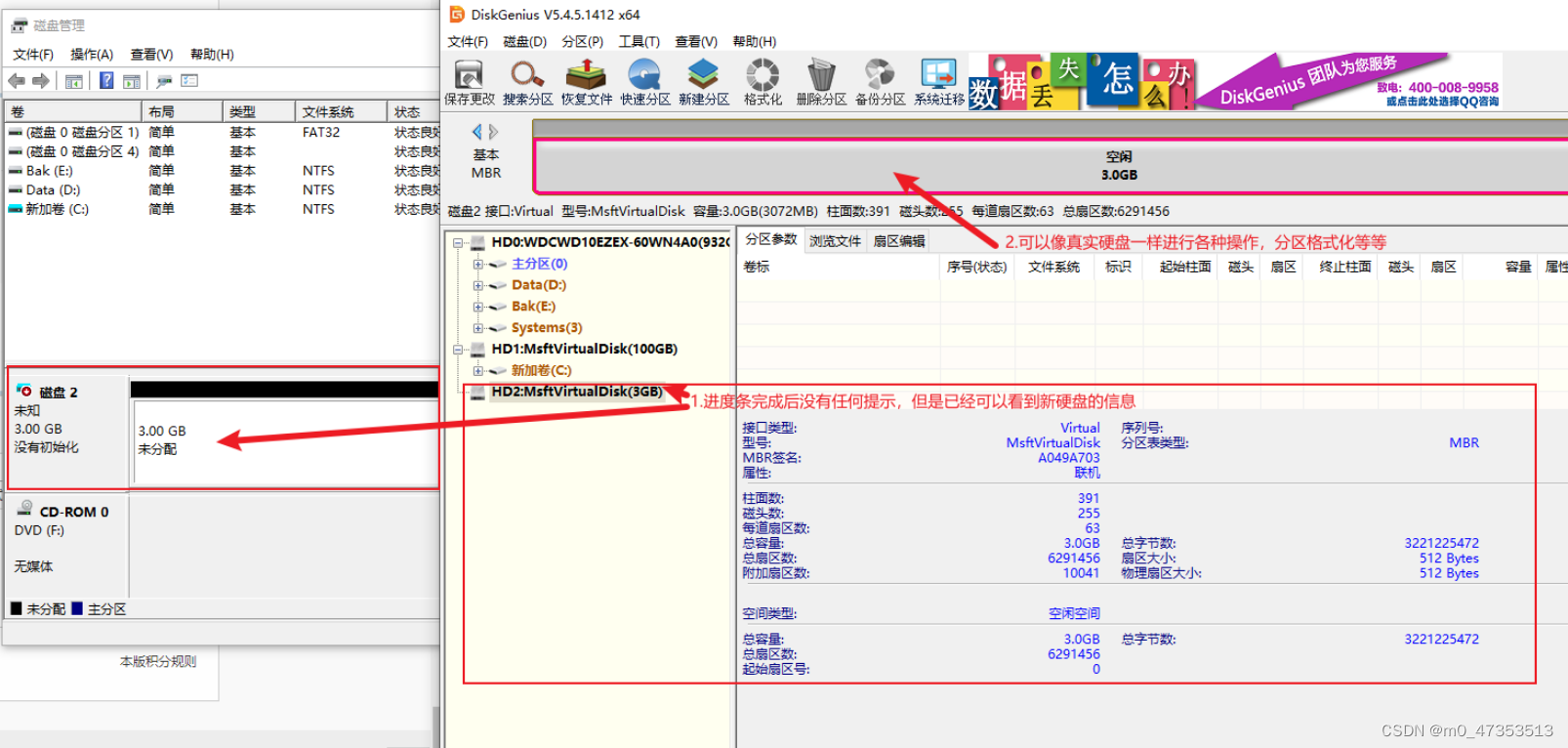Click Quick Partition (快速分区) icon

(x=644, y=82)
